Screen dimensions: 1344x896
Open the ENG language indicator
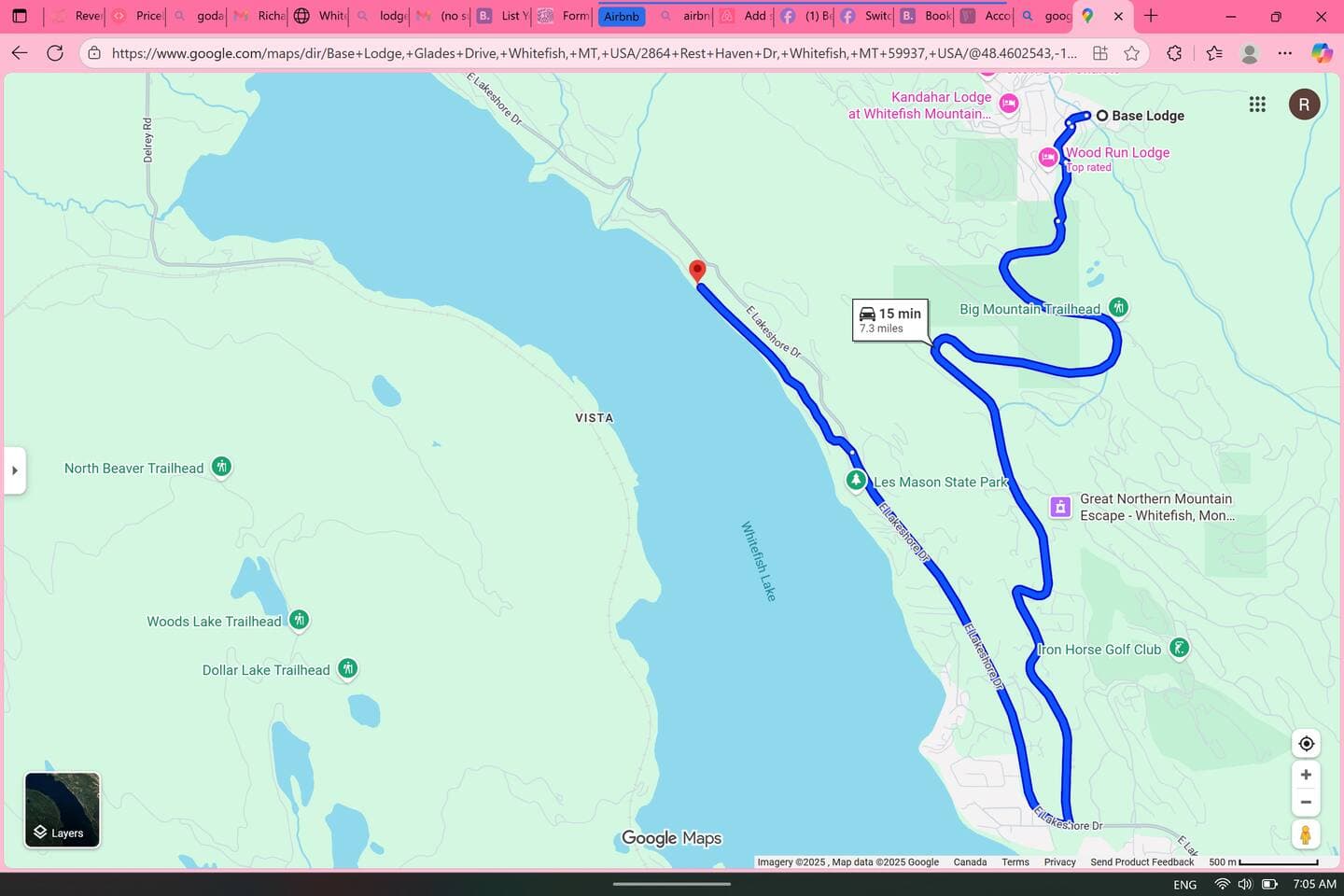coord(1185,884)
